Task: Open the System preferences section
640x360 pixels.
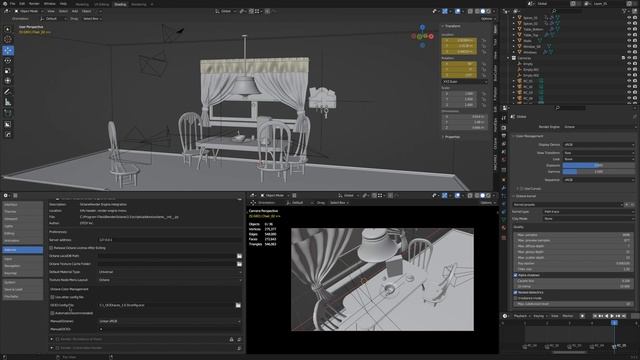Action: coord(22,282)
